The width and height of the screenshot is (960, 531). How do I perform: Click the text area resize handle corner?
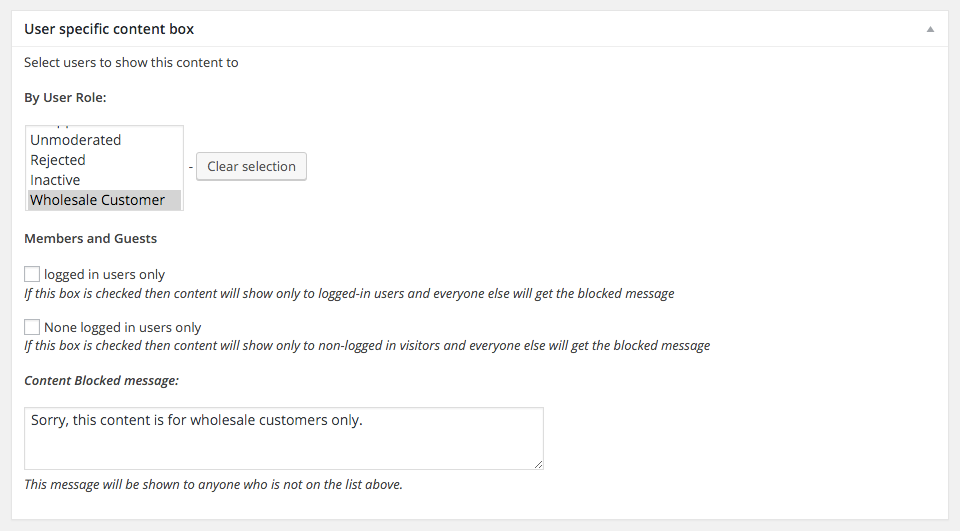pyautogui.click(x=539, y=464)
